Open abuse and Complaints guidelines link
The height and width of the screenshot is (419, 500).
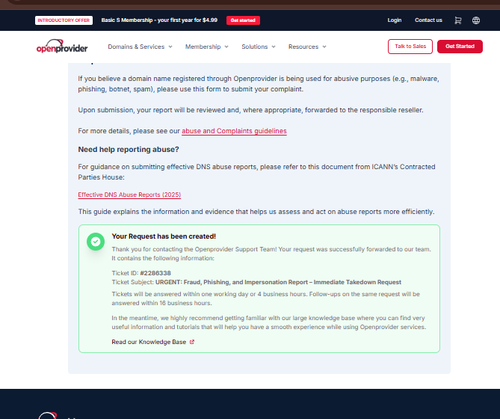click(234, 131)
